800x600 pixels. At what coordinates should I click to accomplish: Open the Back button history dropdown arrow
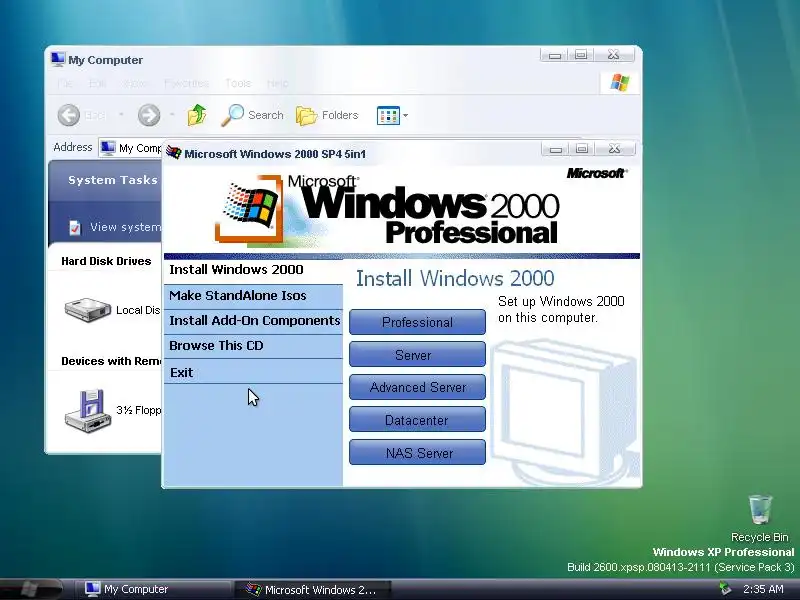pyautogui.click(x=121, y=114)
